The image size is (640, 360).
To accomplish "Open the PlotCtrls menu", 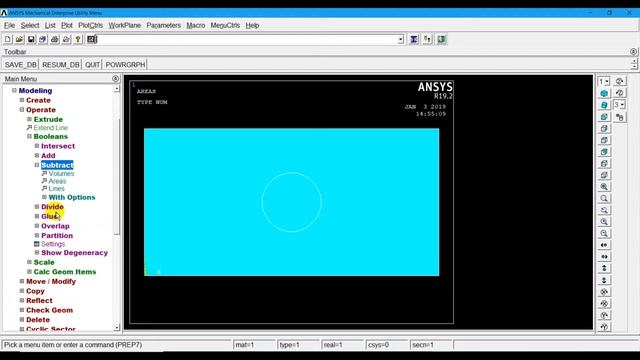I will click(x=91, y=25).
